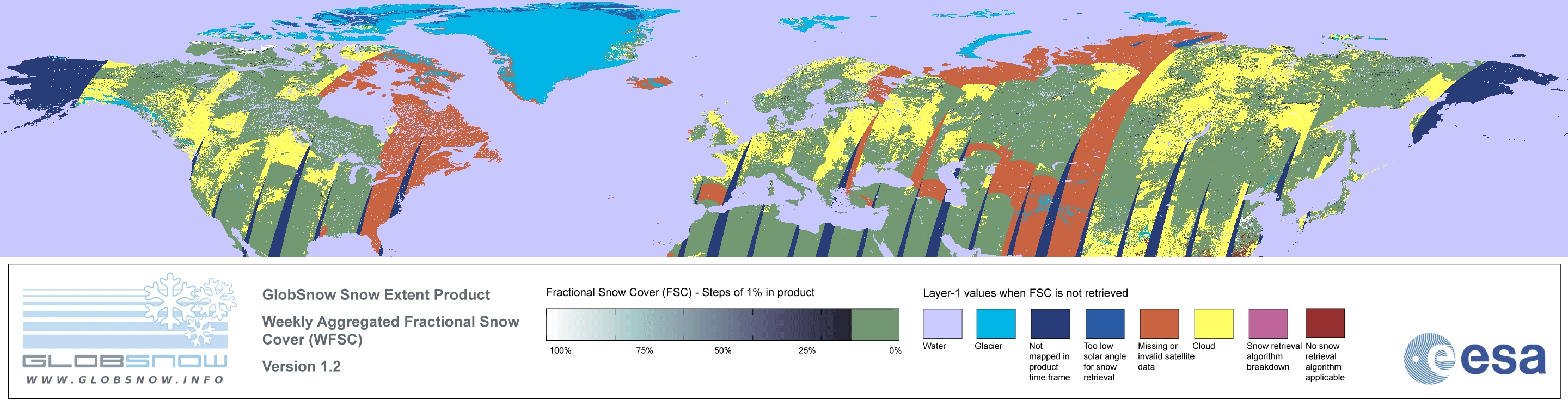Click the yellow Cloud swatch
Viewport: 1568px width, 406px height.
pyautogui.click(x=1213, y=323)
